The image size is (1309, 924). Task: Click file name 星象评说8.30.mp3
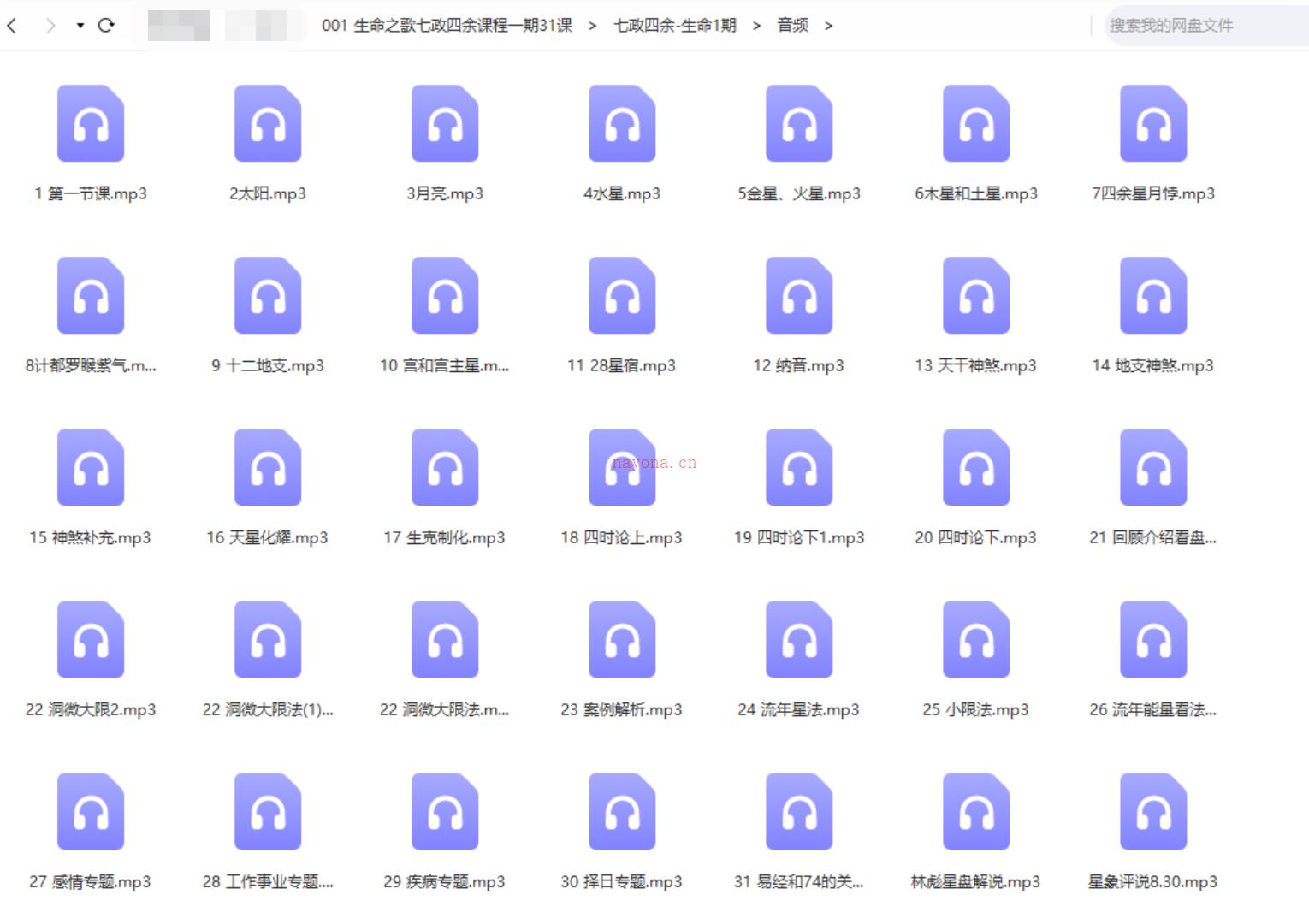coord(1153,881)
